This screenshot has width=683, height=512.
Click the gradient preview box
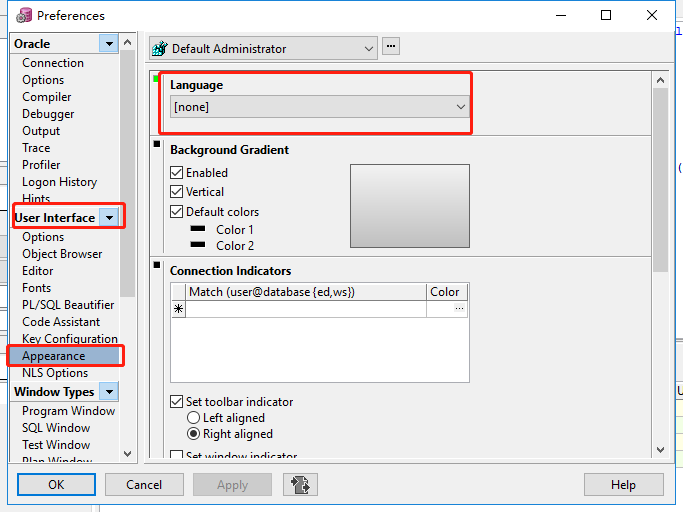[410, 206]
